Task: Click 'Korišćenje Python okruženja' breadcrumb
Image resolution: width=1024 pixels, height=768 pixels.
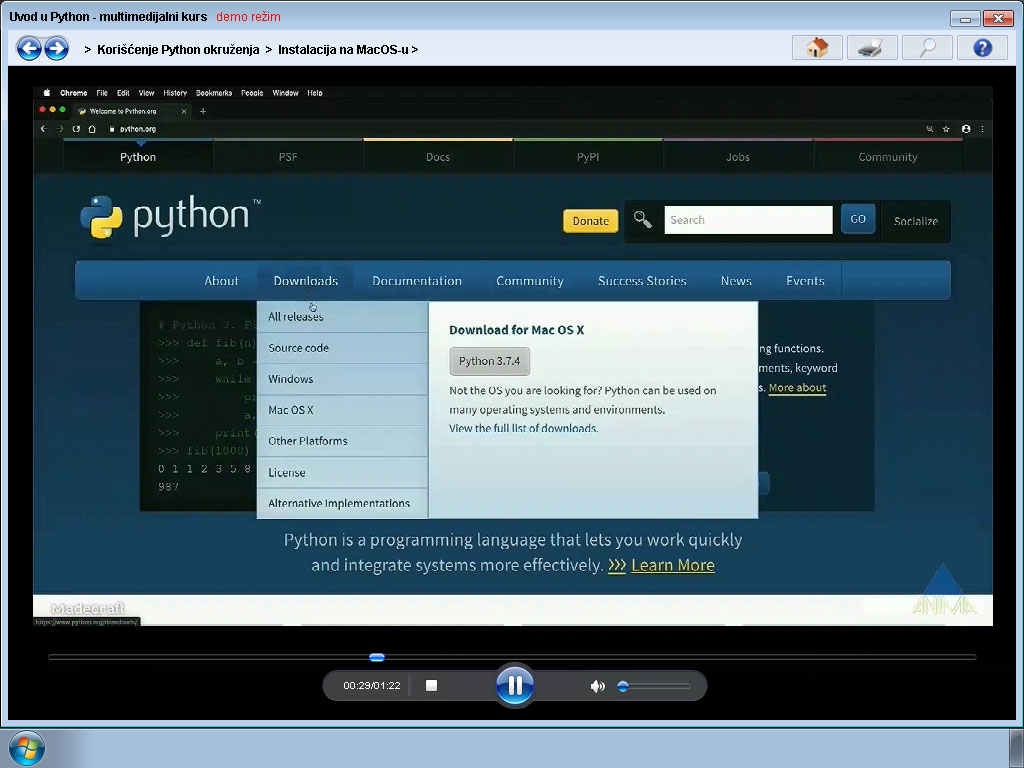Action: [178, 49]
